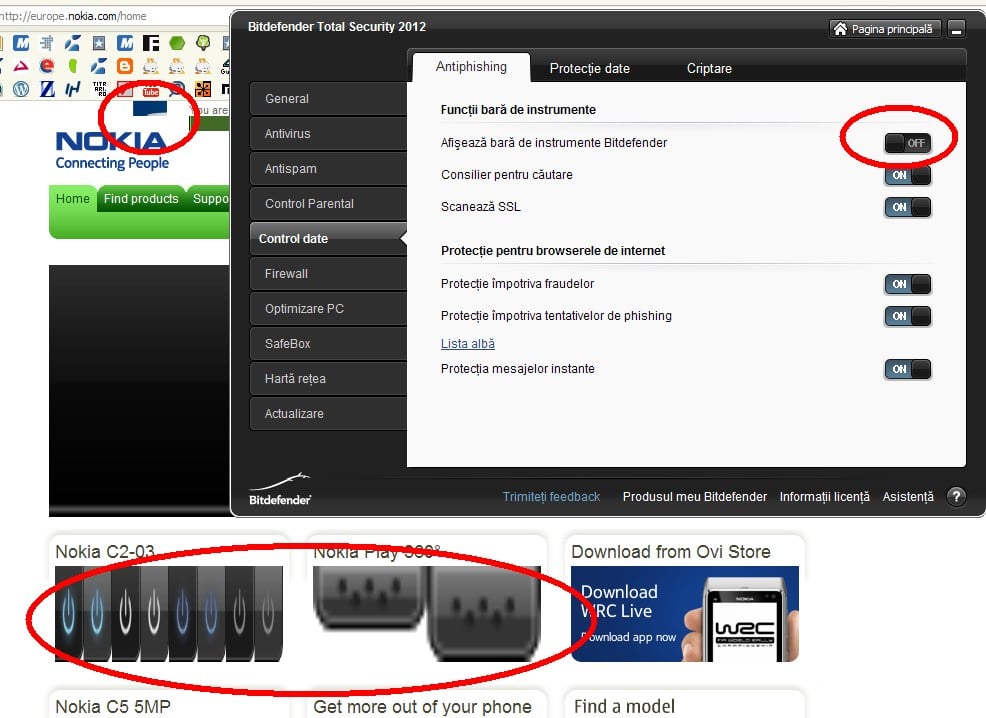Click the Bitdefender logo at bottom left

(280, 489)
